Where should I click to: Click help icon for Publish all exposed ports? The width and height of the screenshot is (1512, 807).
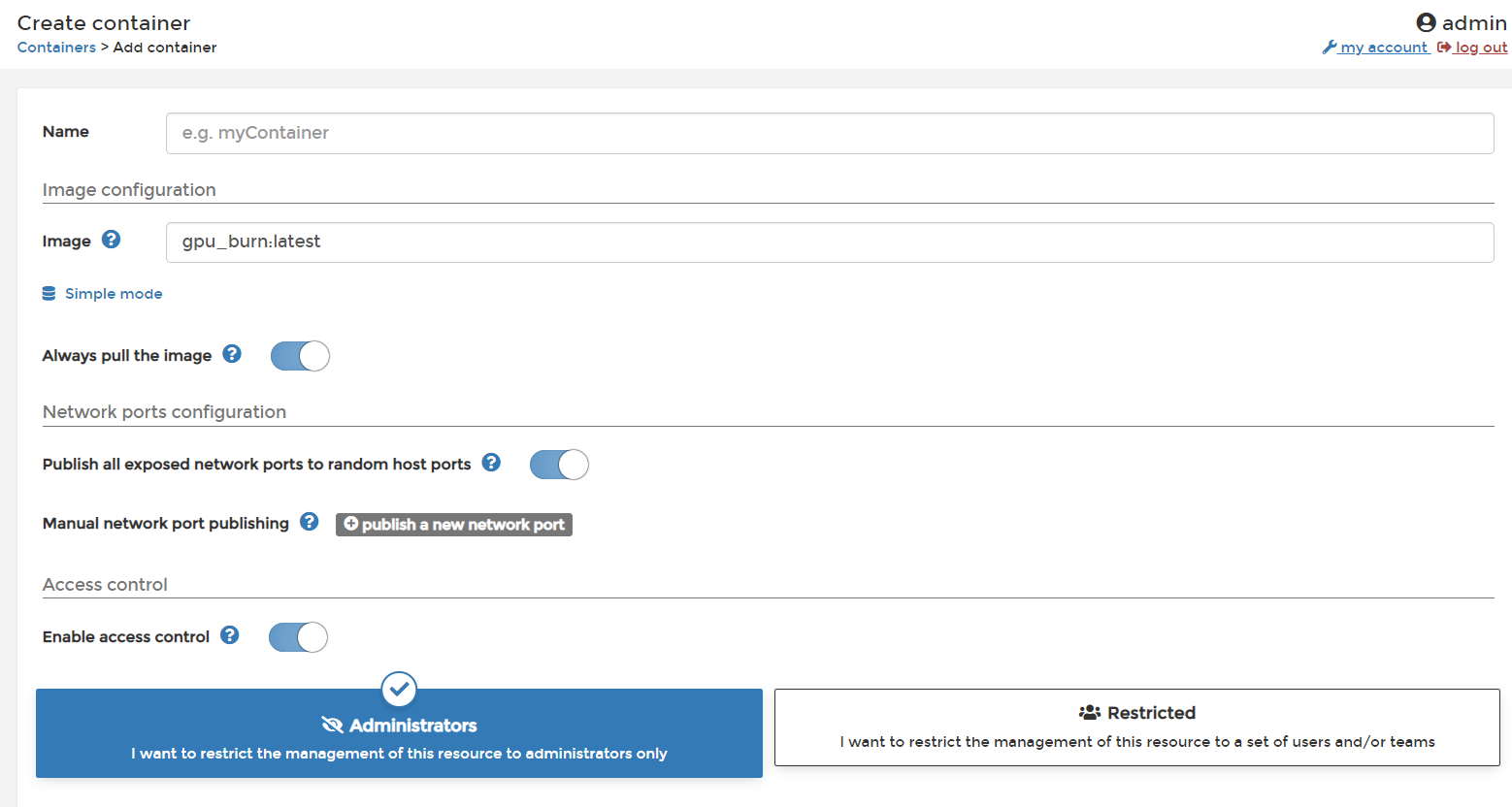[x=492, y=463]
